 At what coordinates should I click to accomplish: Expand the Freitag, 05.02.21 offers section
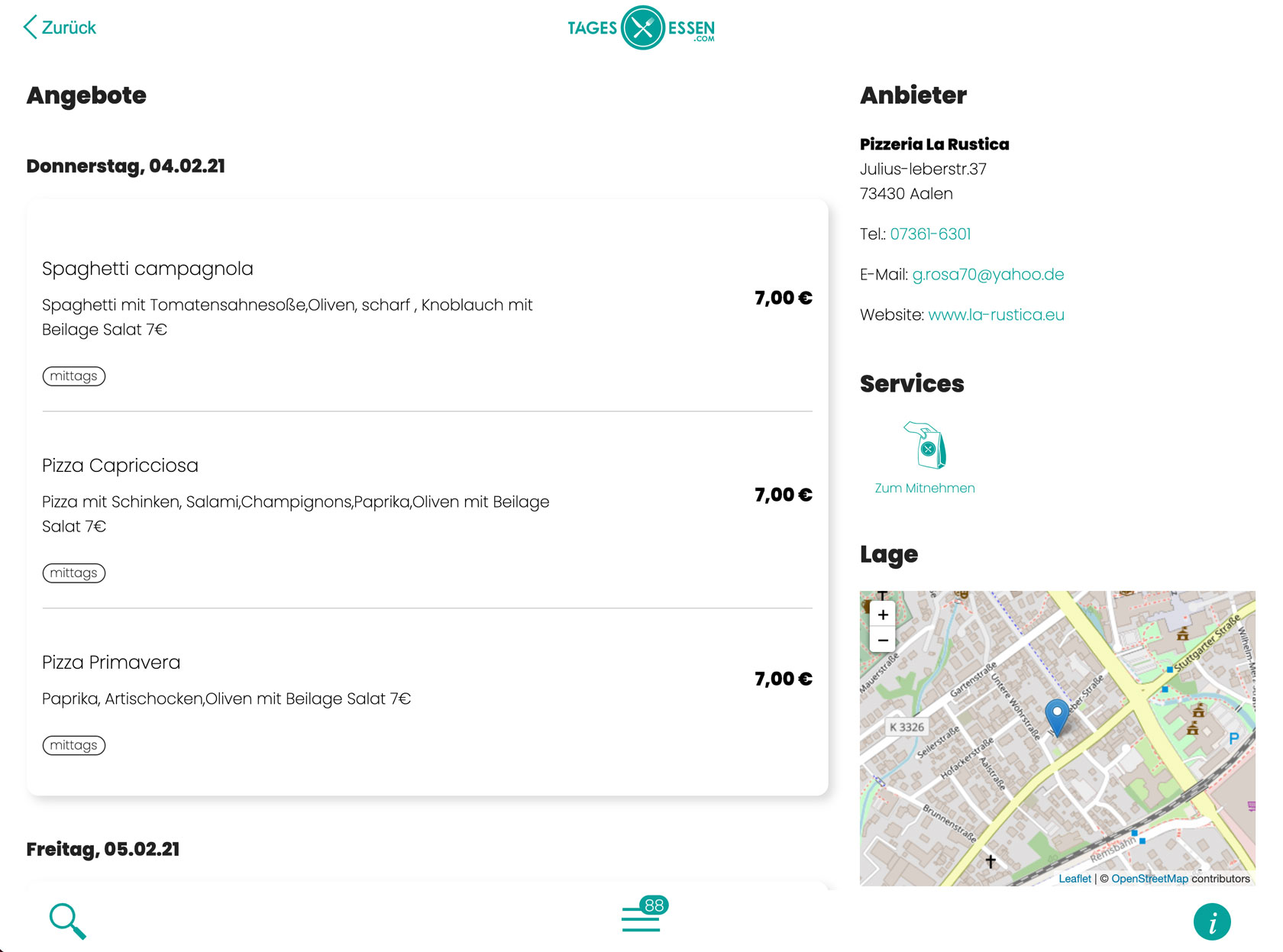tap(102, 849)
